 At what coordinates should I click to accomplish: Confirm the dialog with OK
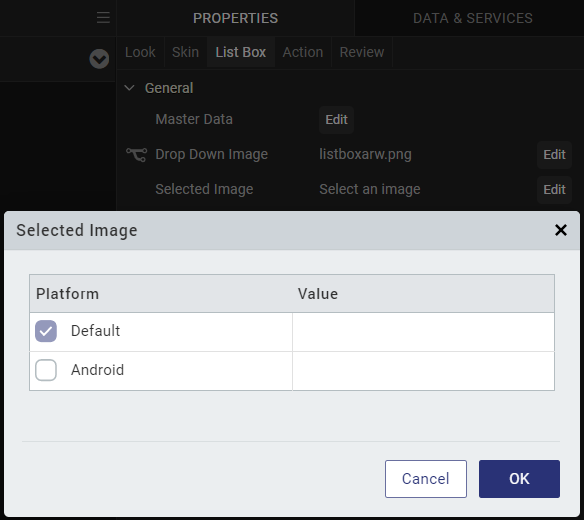click(519, 479)
